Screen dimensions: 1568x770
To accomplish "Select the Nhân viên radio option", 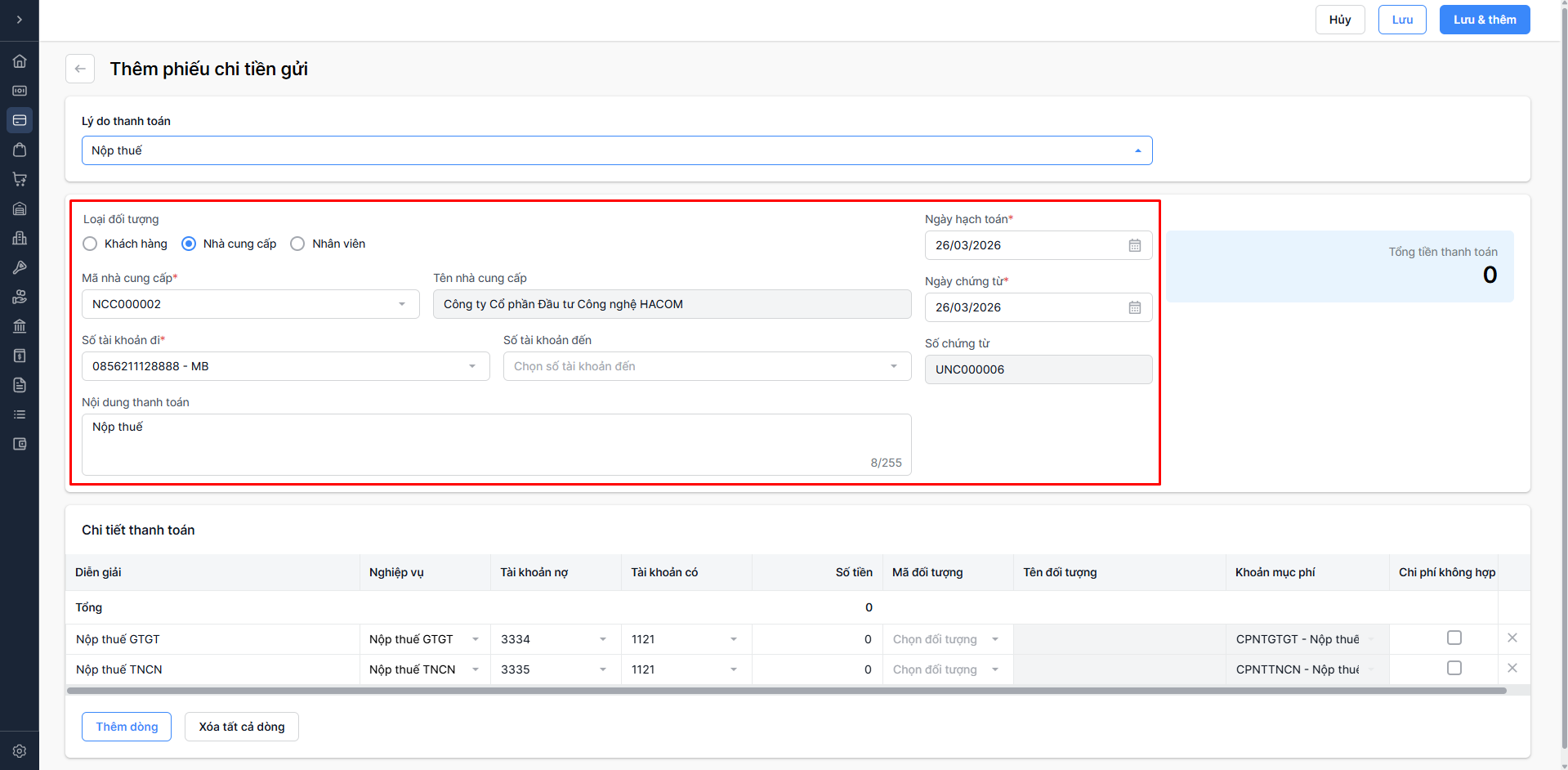I will point(297,244).
